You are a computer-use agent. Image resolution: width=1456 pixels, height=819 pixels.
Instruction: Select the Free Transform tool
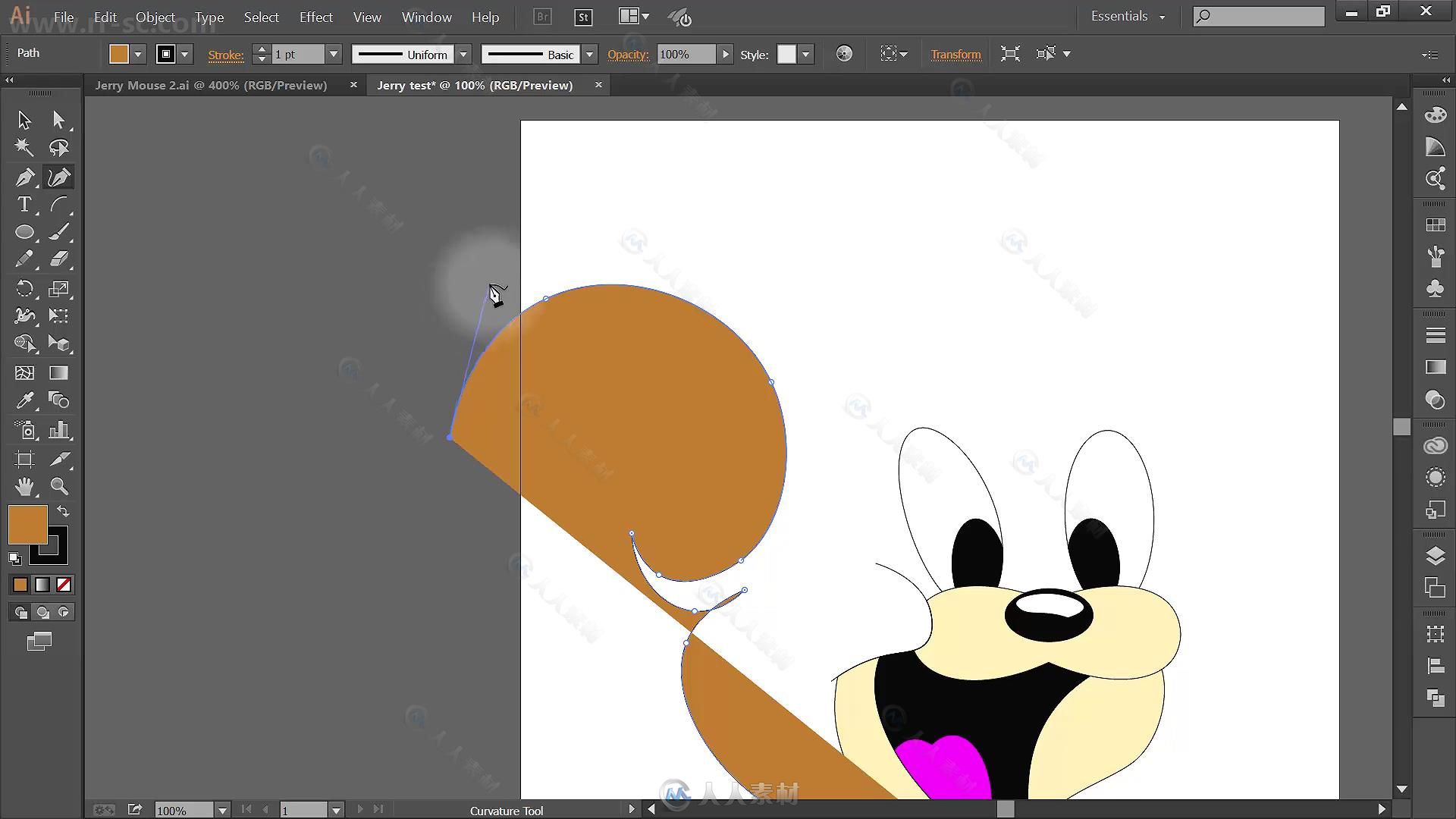[59, 315]
